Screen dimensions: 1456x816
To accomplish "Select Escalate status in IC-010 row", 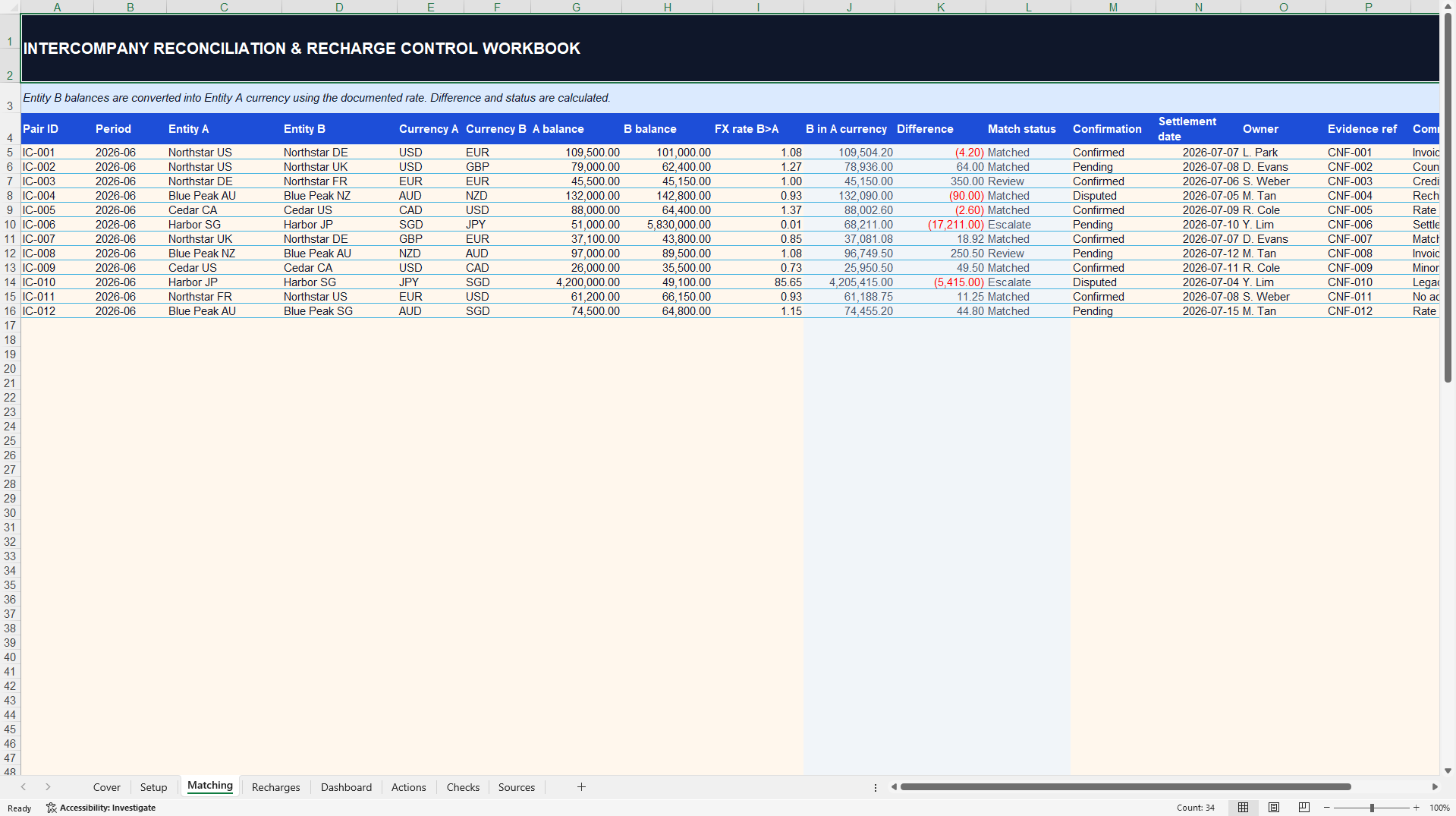I will click(x=1028, y=282).
